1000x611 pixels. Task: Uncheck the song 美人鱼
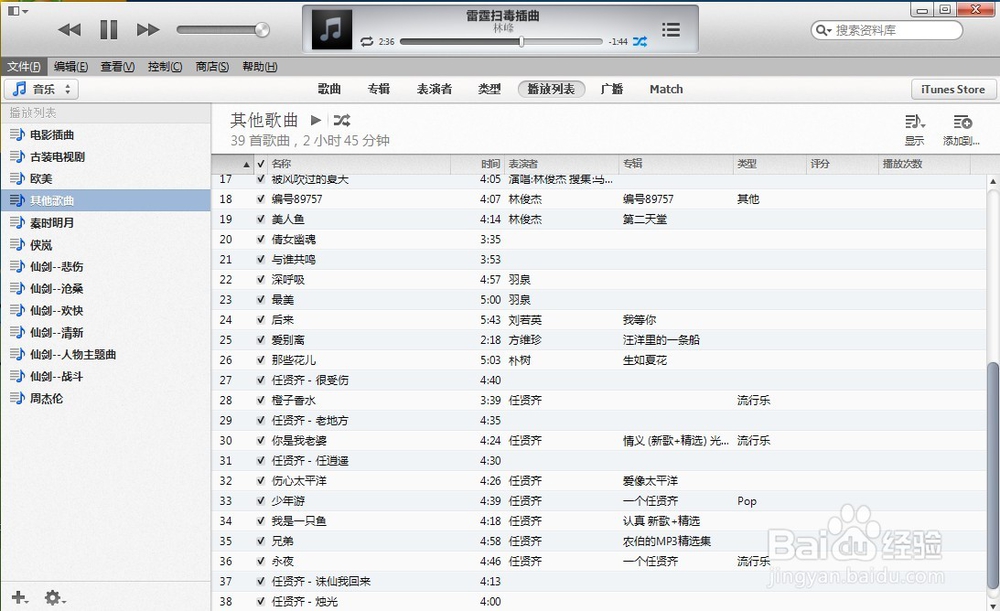260,219
